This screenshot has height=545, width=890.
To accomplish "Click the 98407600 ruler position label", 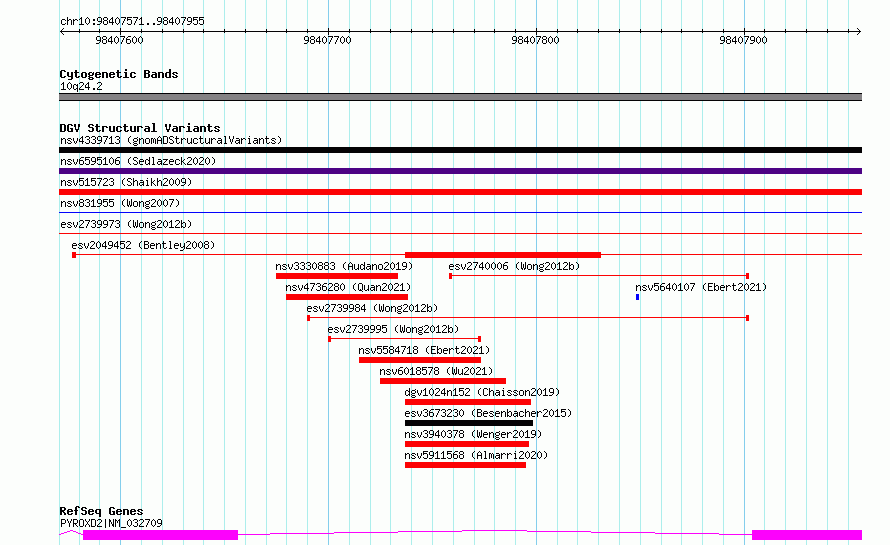I will pyautogui.click(x=119, y=40).
